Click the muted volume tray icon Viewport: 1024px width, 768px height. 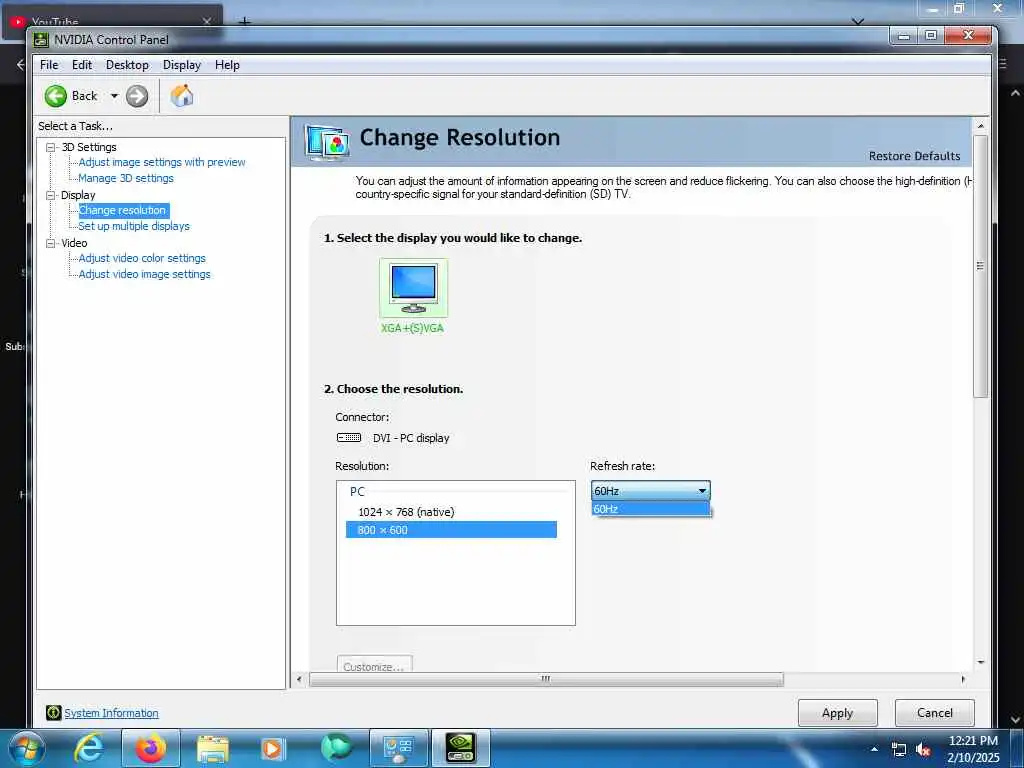click(x=923, y=750)
